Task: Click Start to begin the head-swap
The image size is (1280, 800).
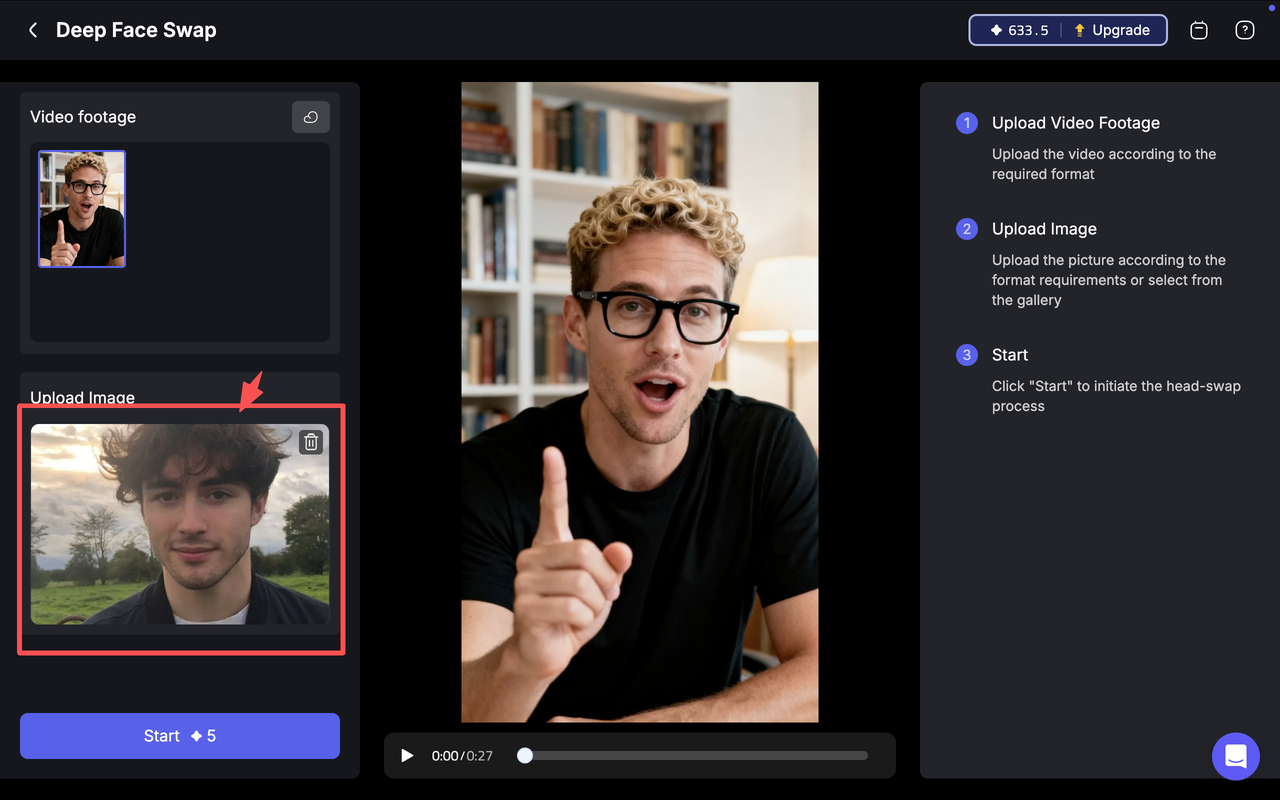Action: pyautogui.click(x=179, y=735)
